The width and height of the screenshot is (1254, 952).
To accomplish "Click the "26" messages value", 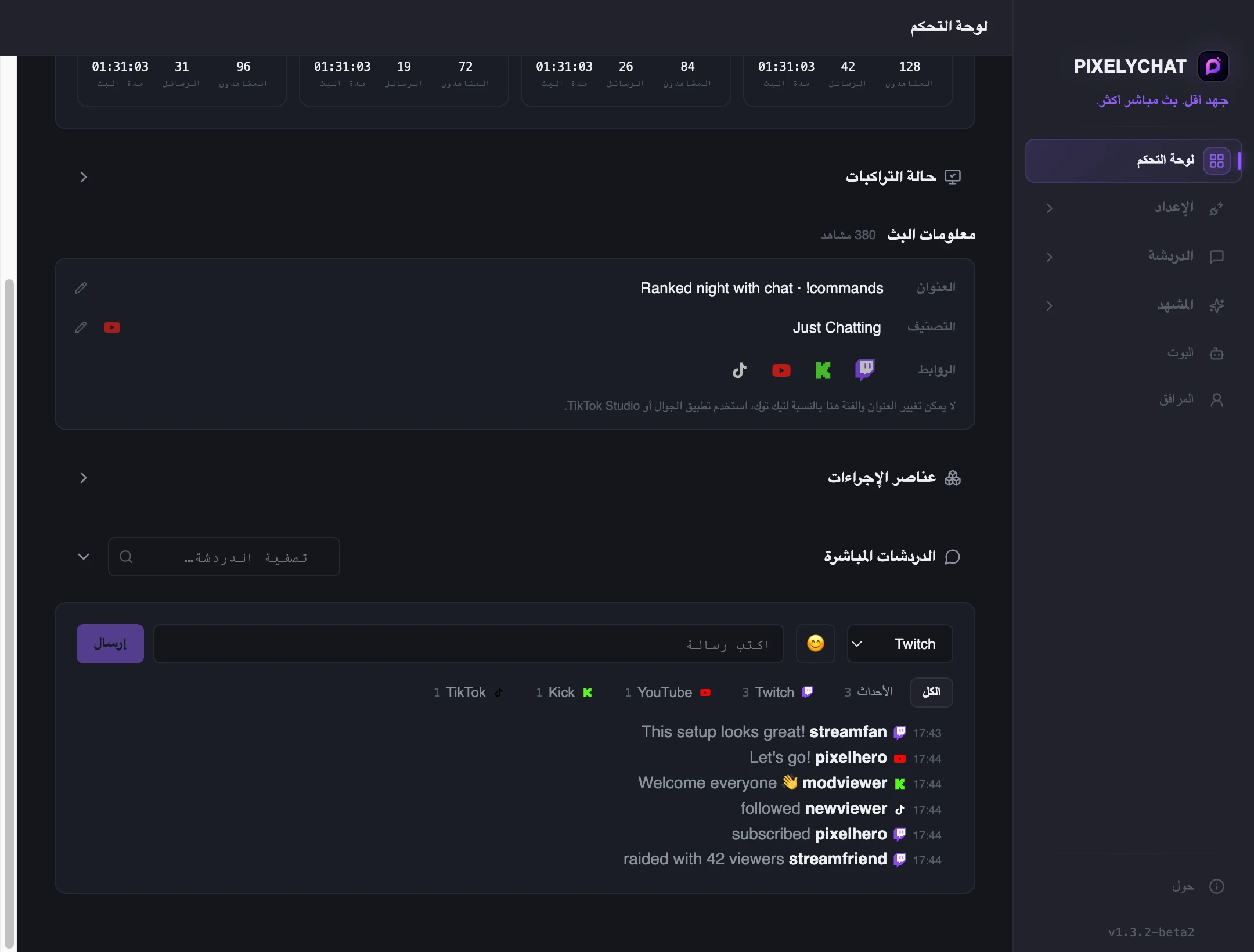I will 626,67.
